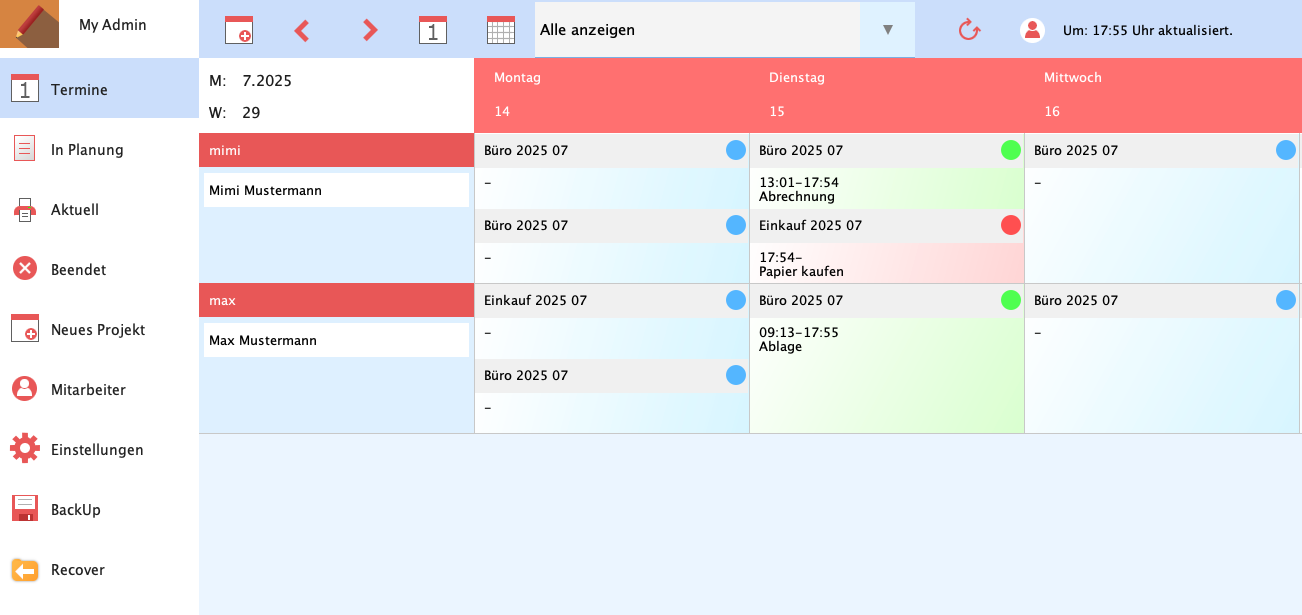Click the user profile icon in the top bar
1302x615 pixels.
[x=1032, y=30]
